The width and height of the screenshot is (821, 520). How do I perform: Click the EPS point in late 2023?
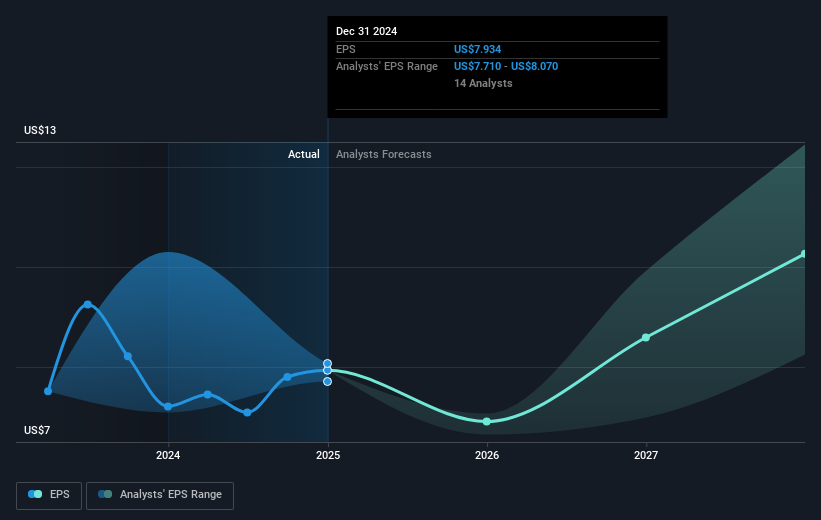128,356
